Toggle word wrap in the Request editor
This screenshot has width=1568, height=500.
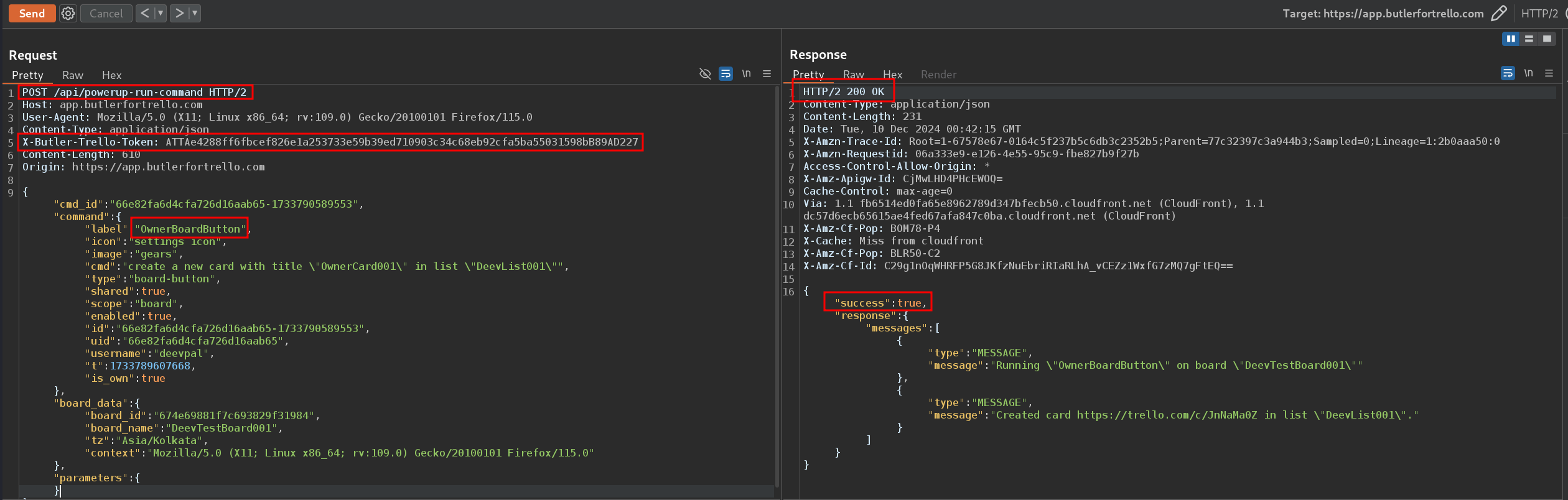point(726,74)
